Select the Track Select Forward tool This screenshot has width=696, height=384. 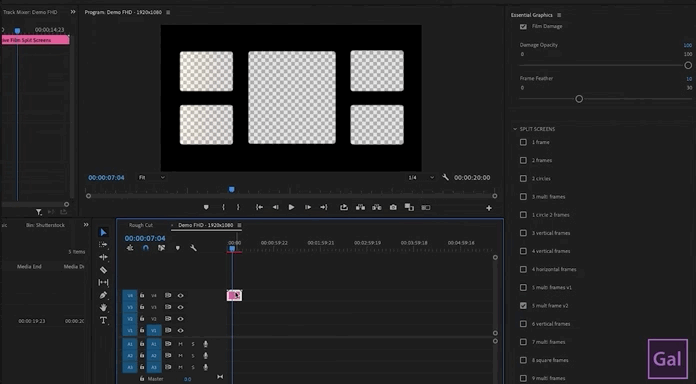(x=103, y=245)
